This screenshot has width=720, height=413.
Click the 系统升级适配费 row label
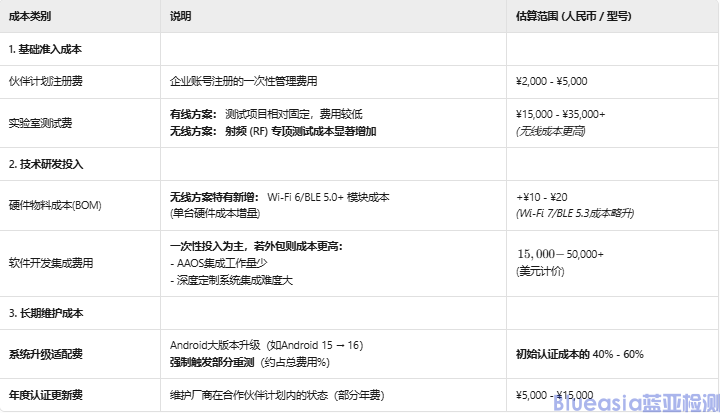pyautogui.click(x=43, y=353)
